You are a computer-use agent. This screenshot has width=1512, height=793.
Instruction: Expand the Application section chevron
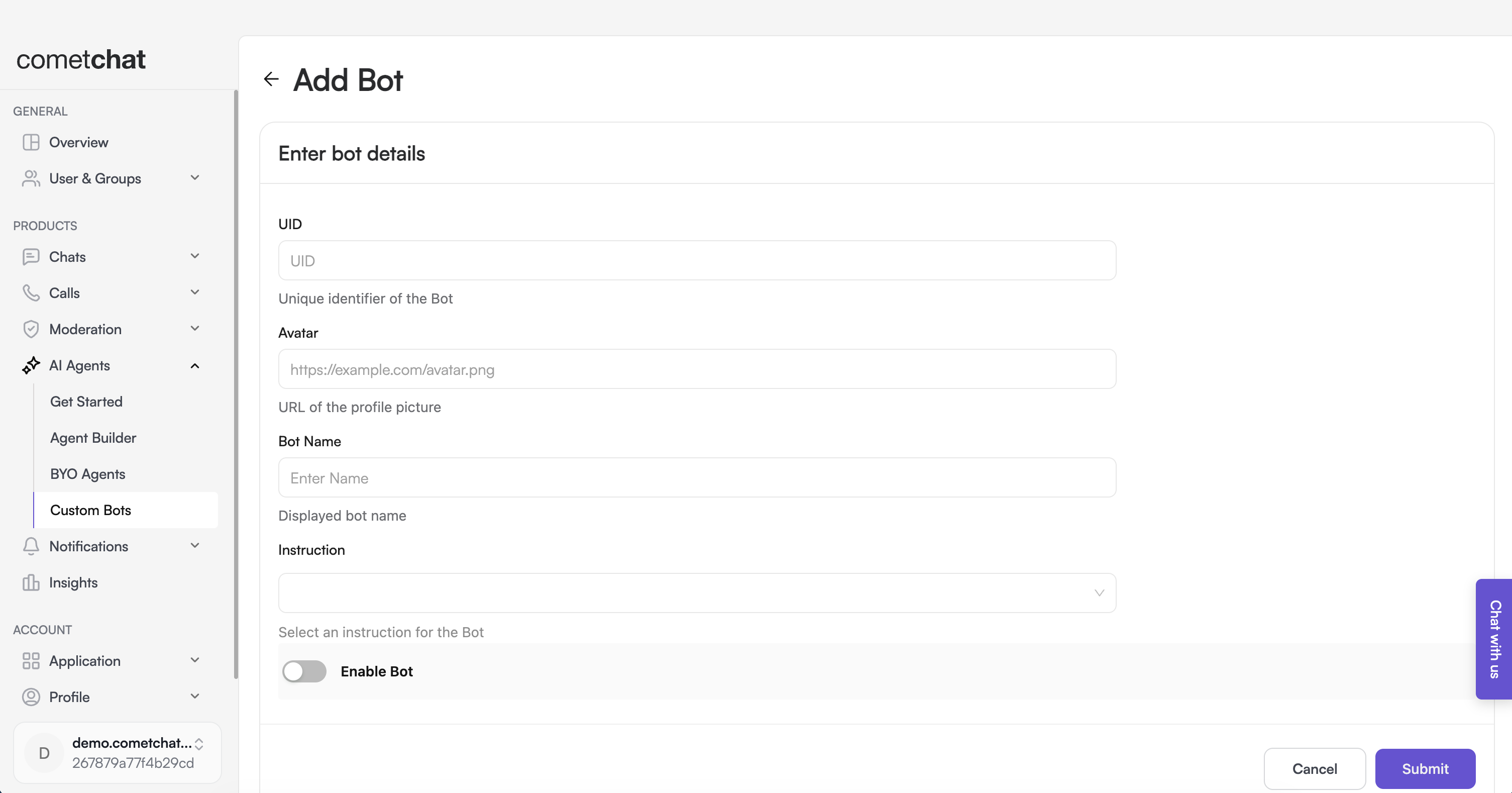click(195, 660)
